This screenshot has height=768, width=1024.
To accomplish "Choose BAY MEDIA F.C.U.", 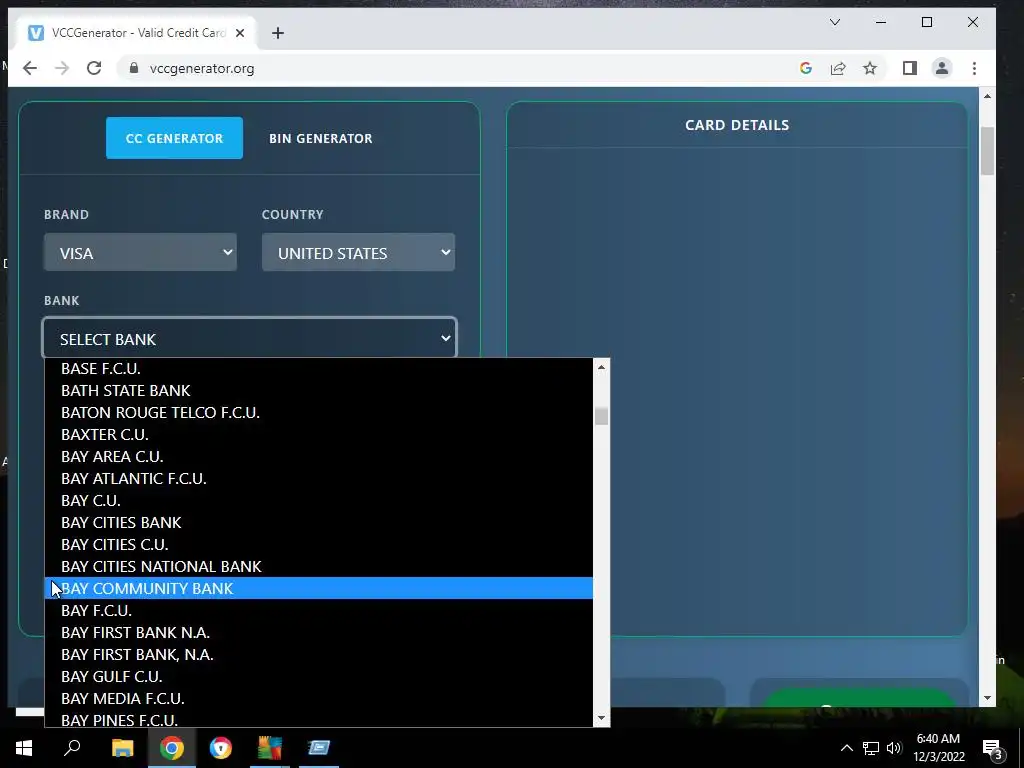I will 319,699.
